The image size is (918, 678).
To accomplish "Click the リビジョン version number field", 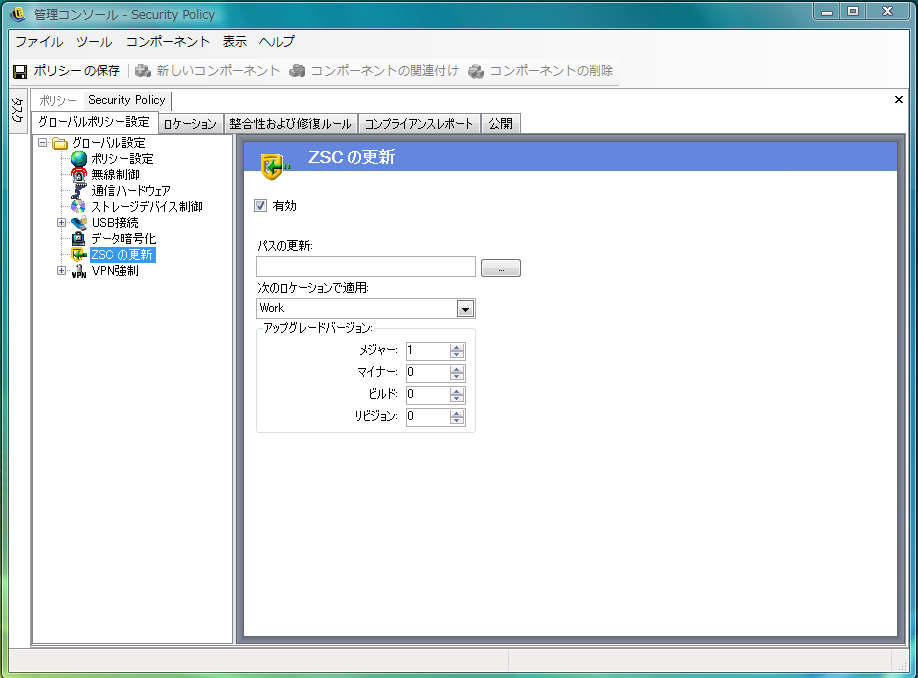I will (428, 416).
